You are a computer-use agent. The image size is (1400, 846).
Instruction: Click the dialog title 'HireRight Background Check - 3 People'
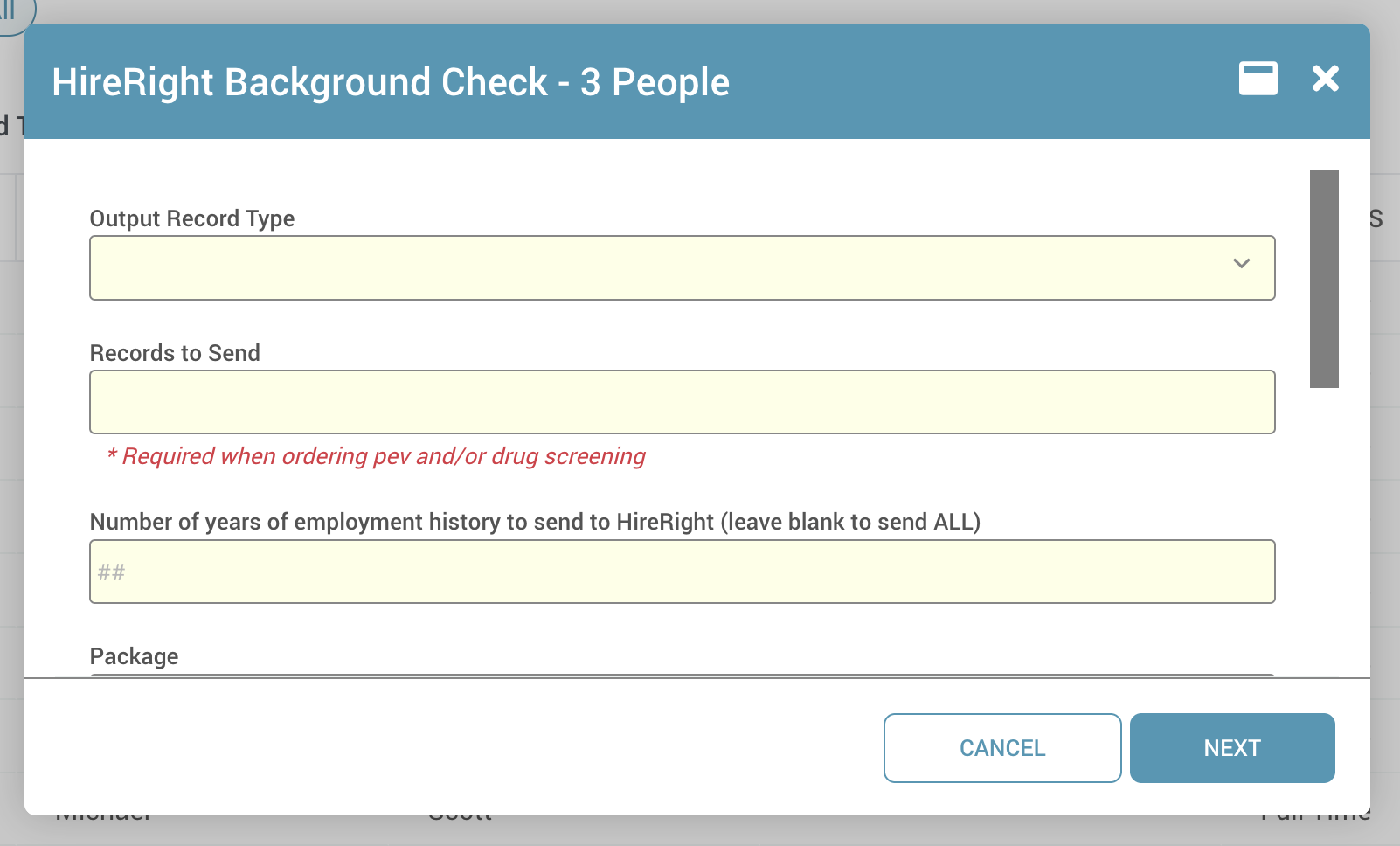coord(391,82)
